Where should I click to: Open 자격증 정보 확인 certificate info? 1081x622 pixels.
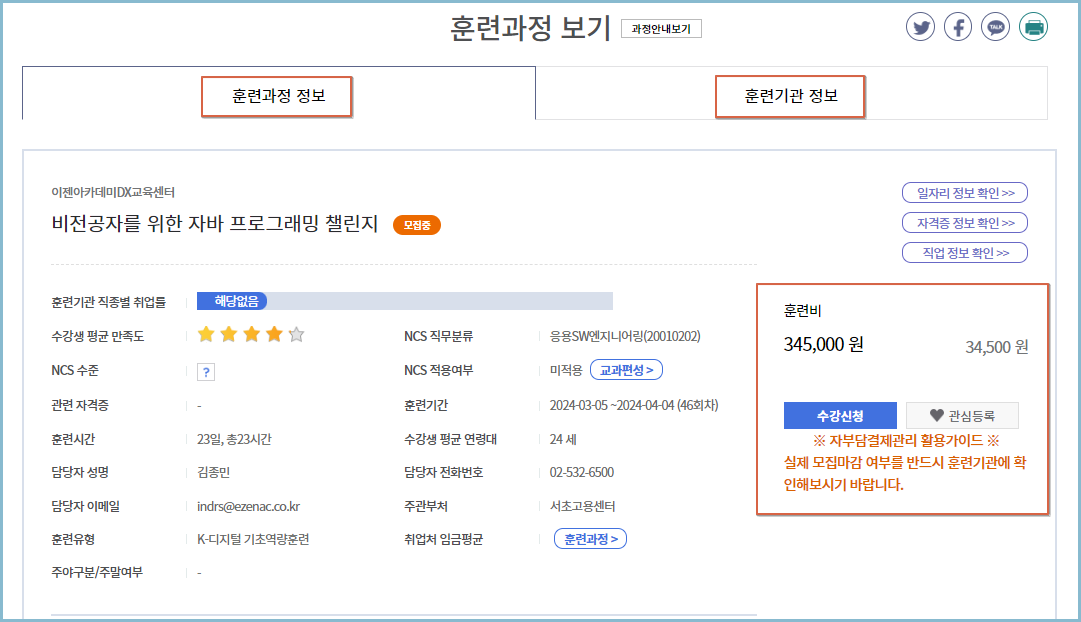[964, 222]
